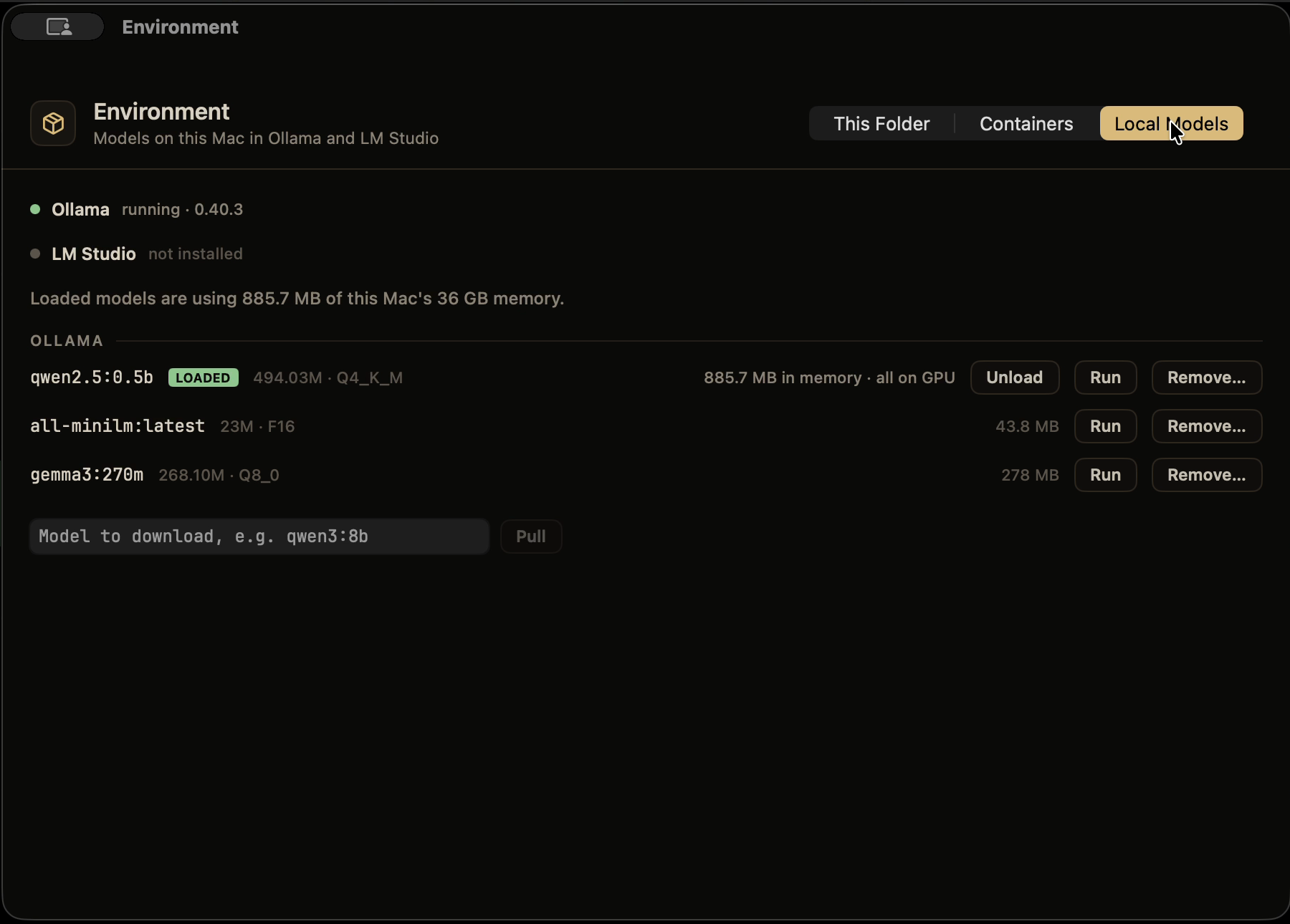Click the '23M · F16' details

tap(257, 426)
